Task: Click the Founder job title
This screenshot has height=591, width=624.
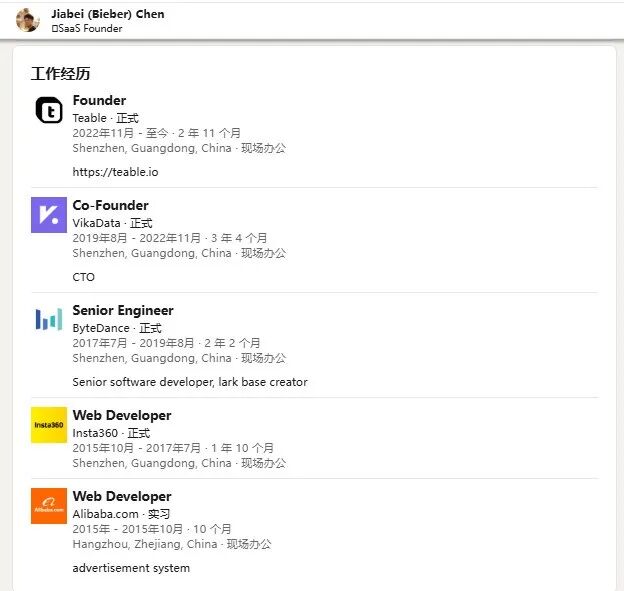Action: click(x=99, y=100)
